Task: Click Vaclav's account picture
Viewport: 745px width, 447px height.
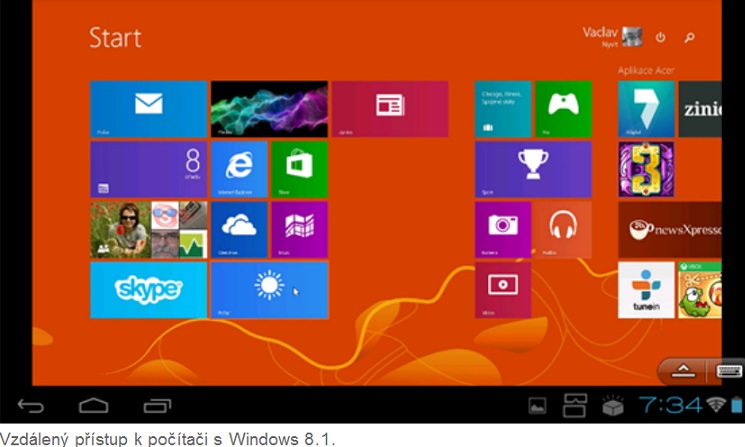Action: point(632,37)
